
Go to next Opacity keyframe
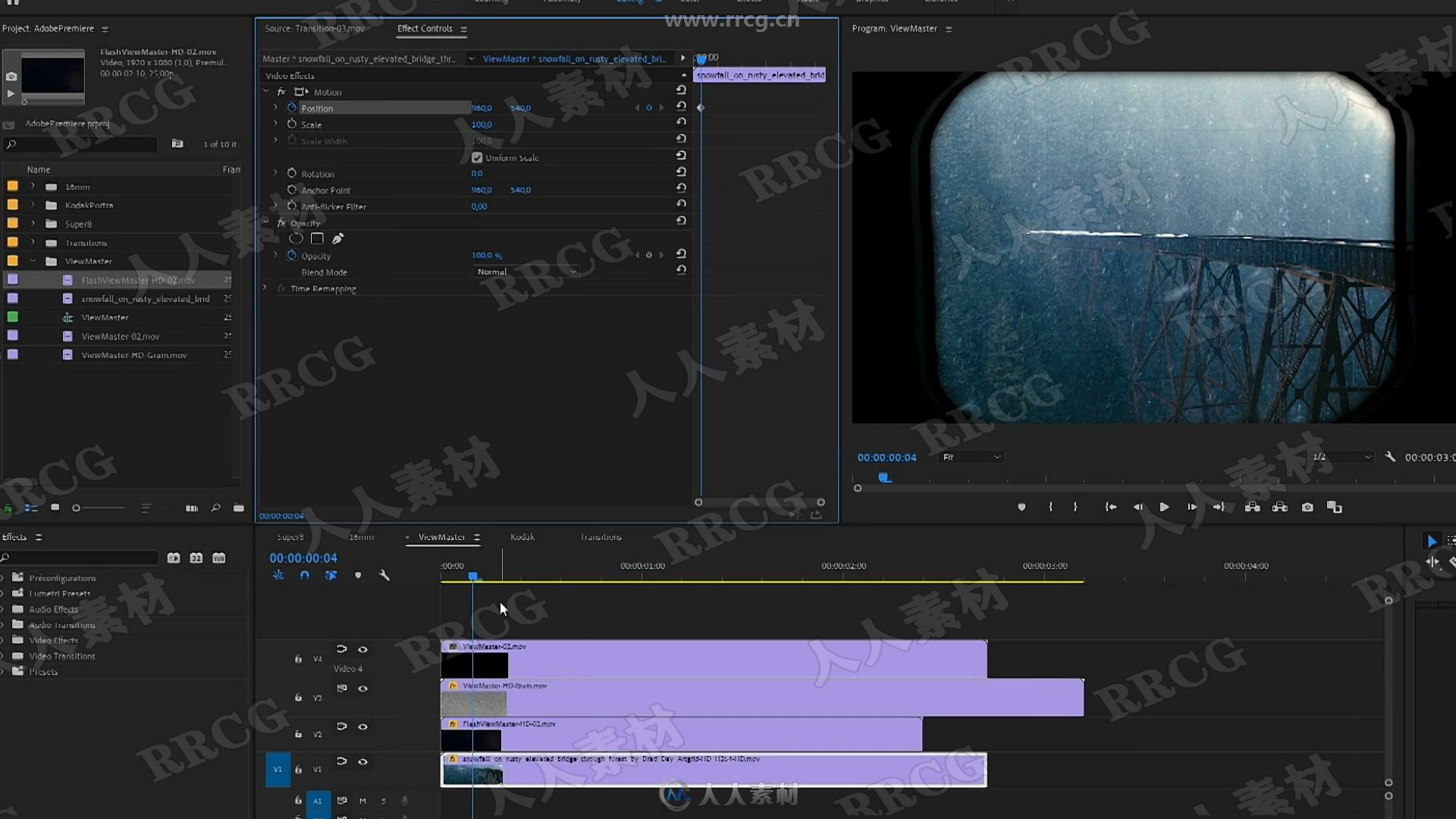pyautogui.click(x=661, y=255)
